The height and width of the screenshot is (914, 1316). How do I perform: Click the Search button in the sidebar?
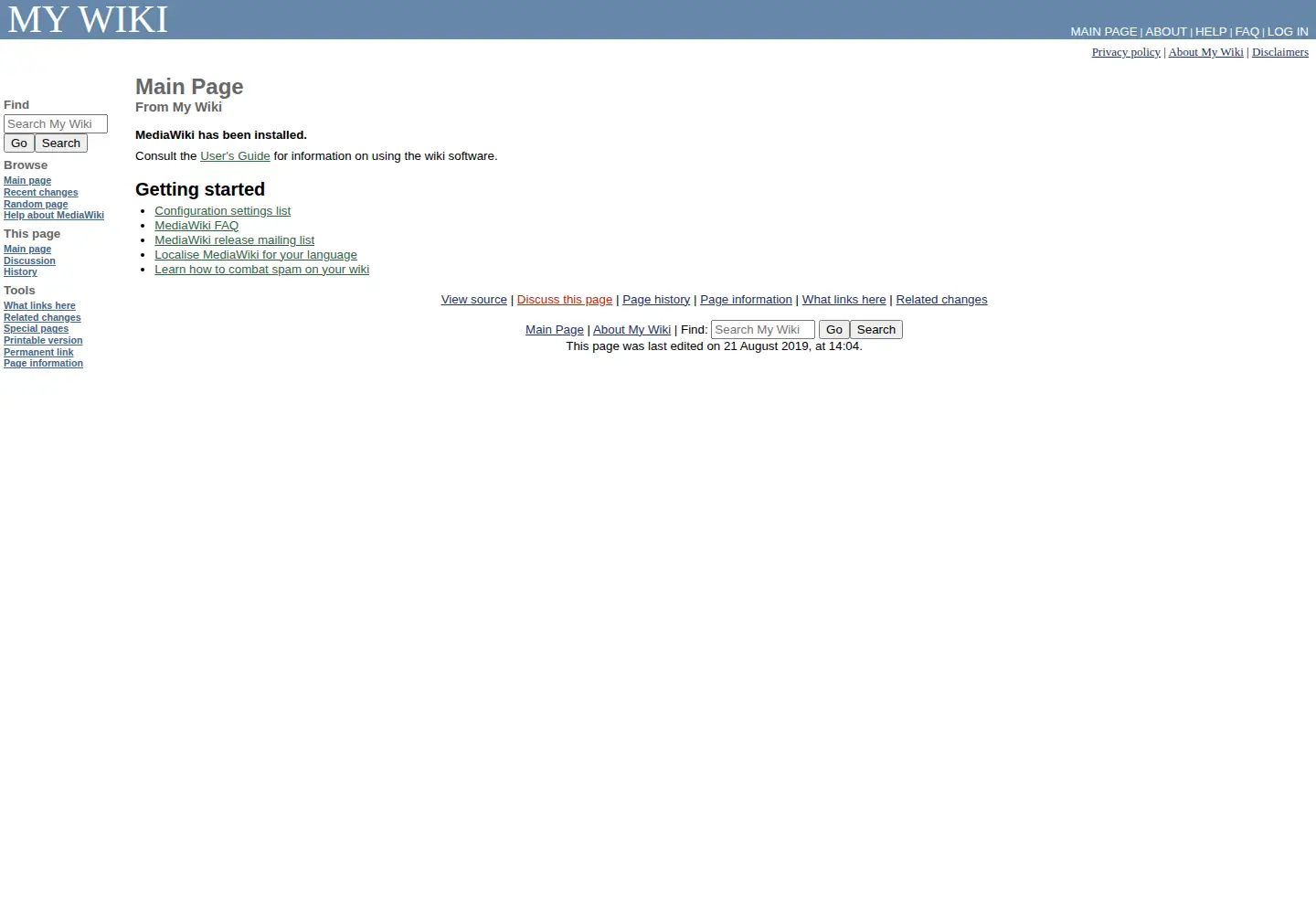pyautogui.click(x=61, y=143)
